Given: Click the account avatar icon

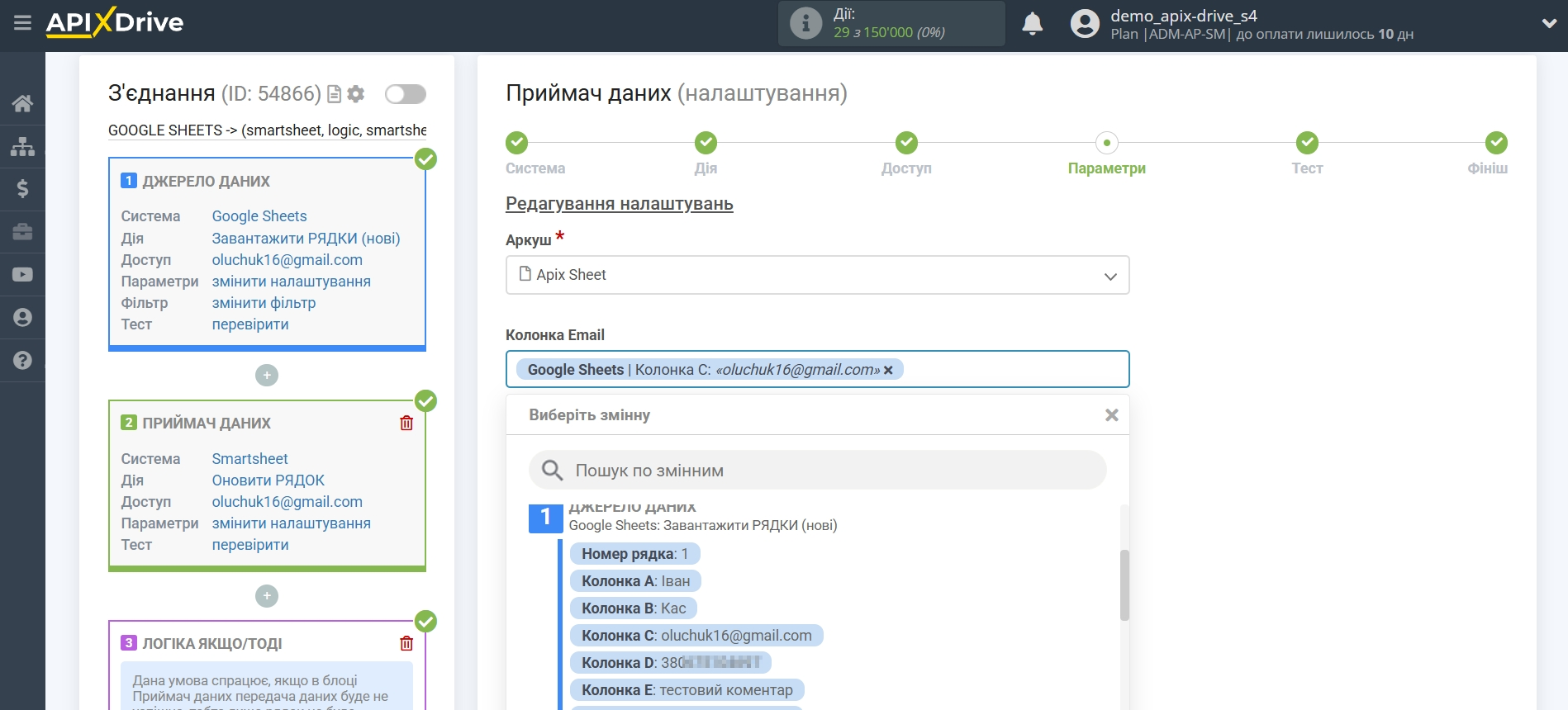Looking at the screenshot, I should (1085, 23).
